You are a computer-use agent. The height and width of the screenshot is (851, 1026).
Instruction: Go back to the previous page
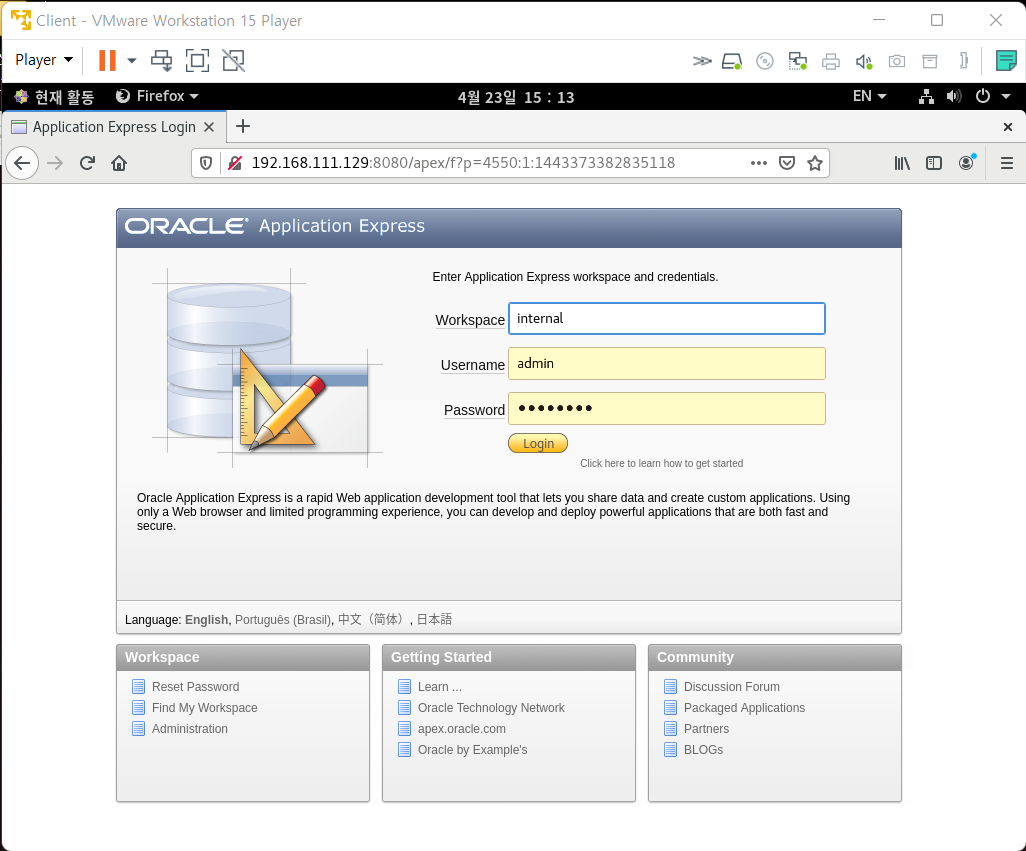pyautogui.click(x=22, y=163)
